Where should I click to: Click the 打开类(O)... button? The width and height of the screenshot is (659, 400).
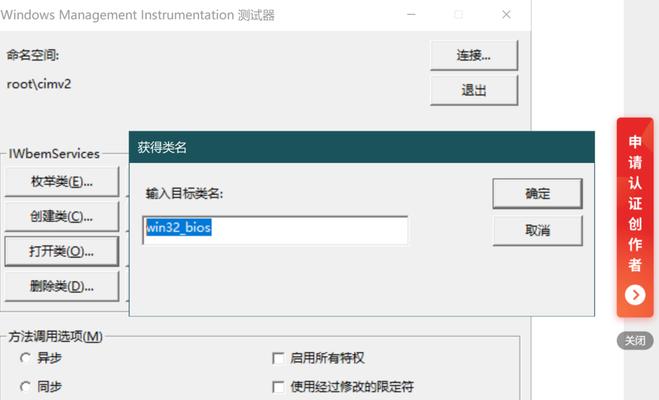click(62, 251)
